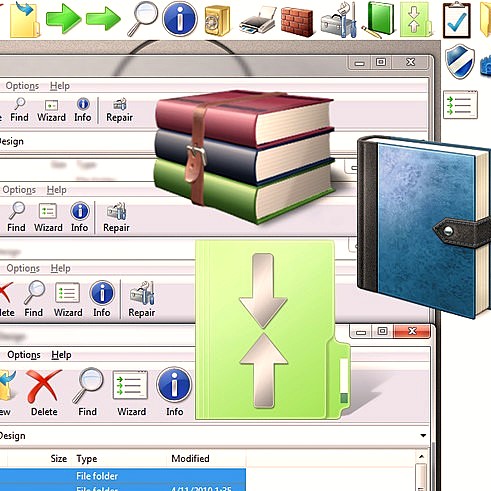Click the large blue Info icon in bottom toolbar

[174, 385]
